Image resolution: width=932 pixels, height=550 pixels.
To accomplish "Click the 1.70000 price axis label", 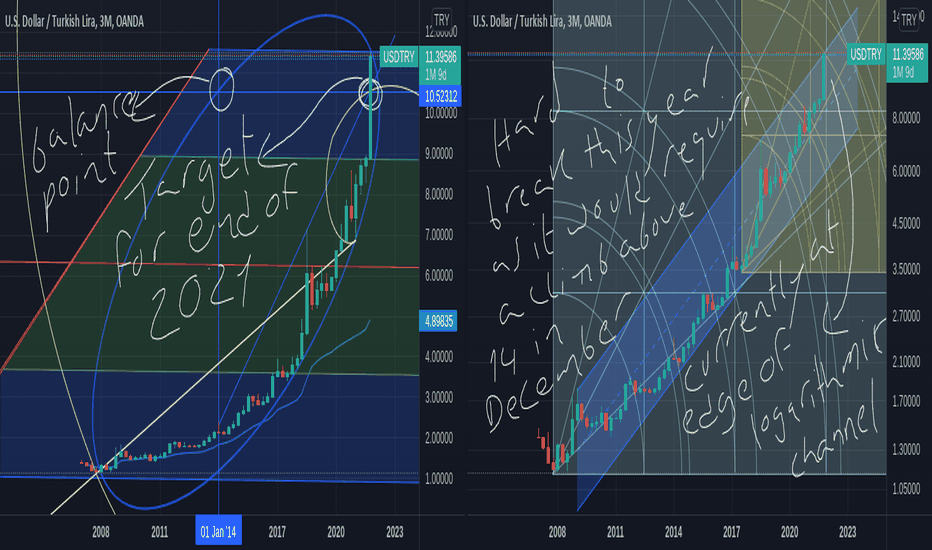I will (906, 401).
